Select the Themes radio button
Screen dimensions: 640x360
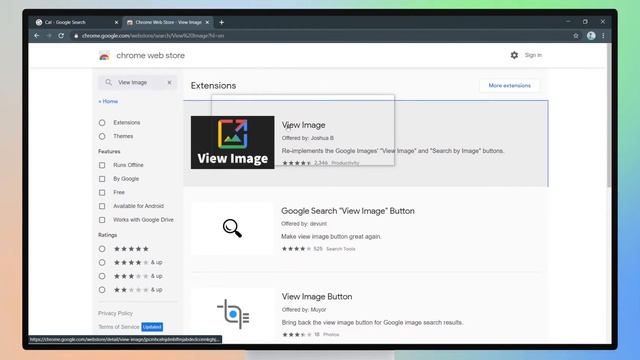(x=102, y=136)
